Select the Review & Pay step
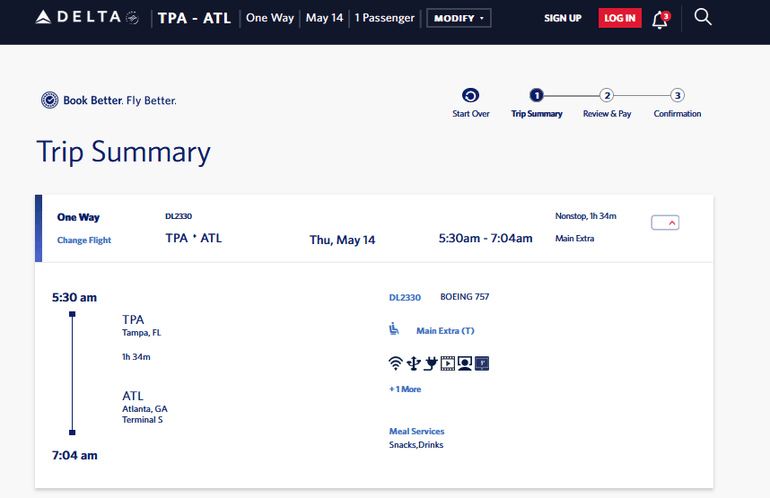Image resolution: width=770 pixels, height=498 pixels. point(606,96)
